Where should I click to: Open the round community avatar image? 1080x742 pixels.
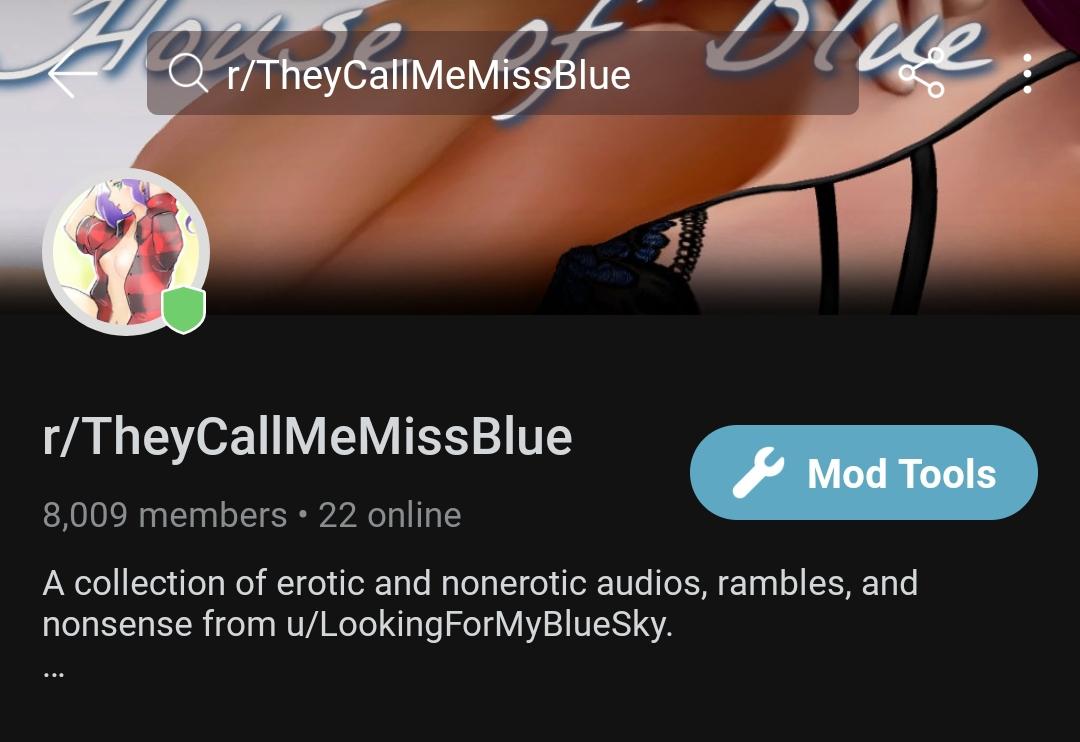click(126, 252)
